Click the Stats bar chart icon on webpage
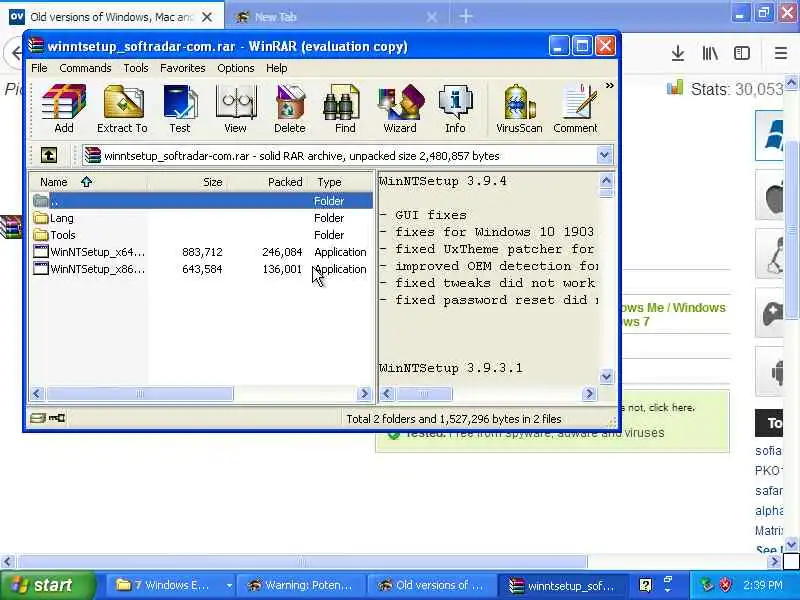The height and width of the screenshot is (600, 800). click(674, 88)
